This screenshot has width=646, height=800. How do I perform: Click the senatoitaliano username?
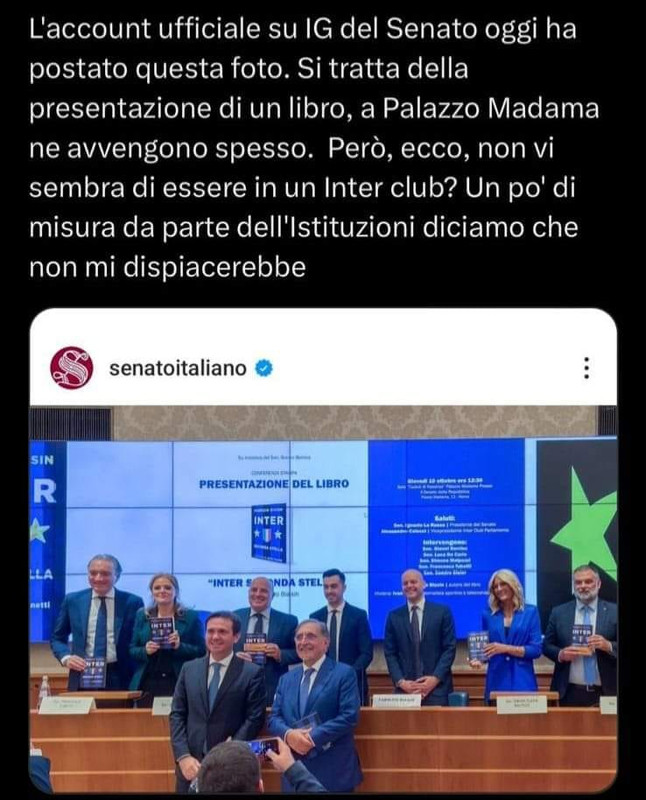(x=178, y=368)
